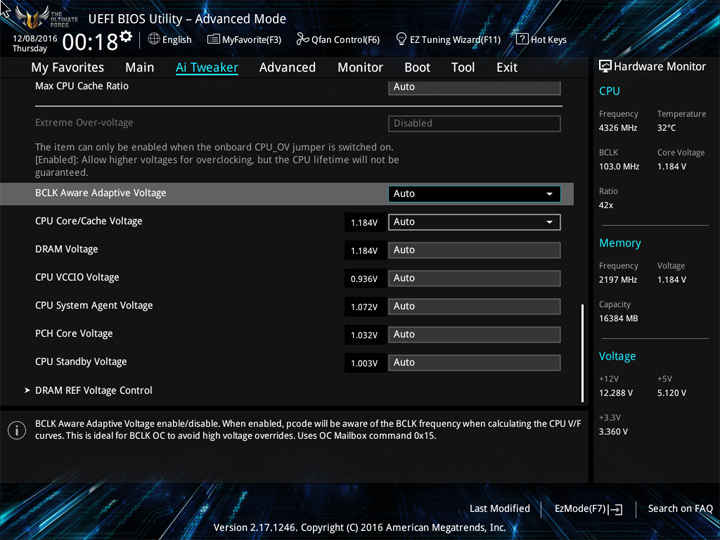Screen dimensions: 720x540
Task: Click the TUF Ultimate Force logo
Action: click(45, 17)
